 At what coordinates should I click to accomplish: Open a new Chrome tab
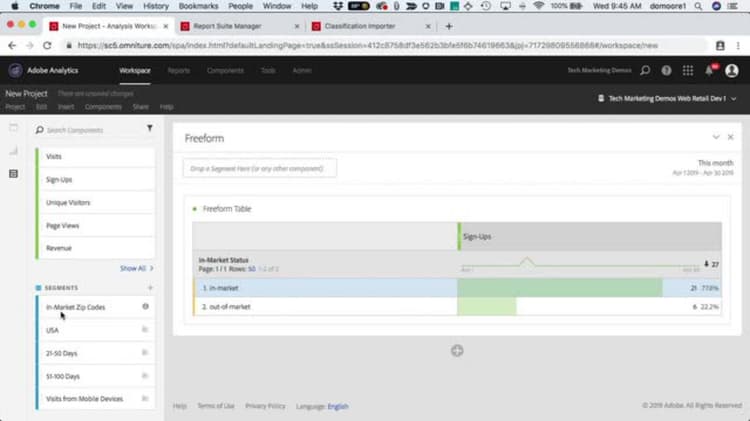tap(449, 26)
